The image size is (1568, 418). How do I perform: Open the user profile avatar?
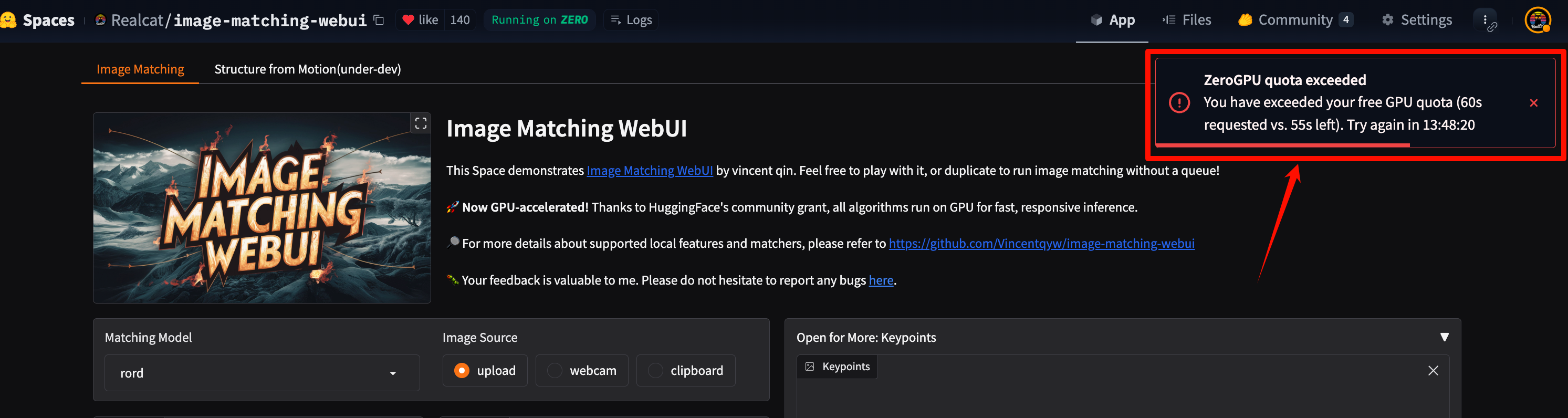coord(1538,20)
